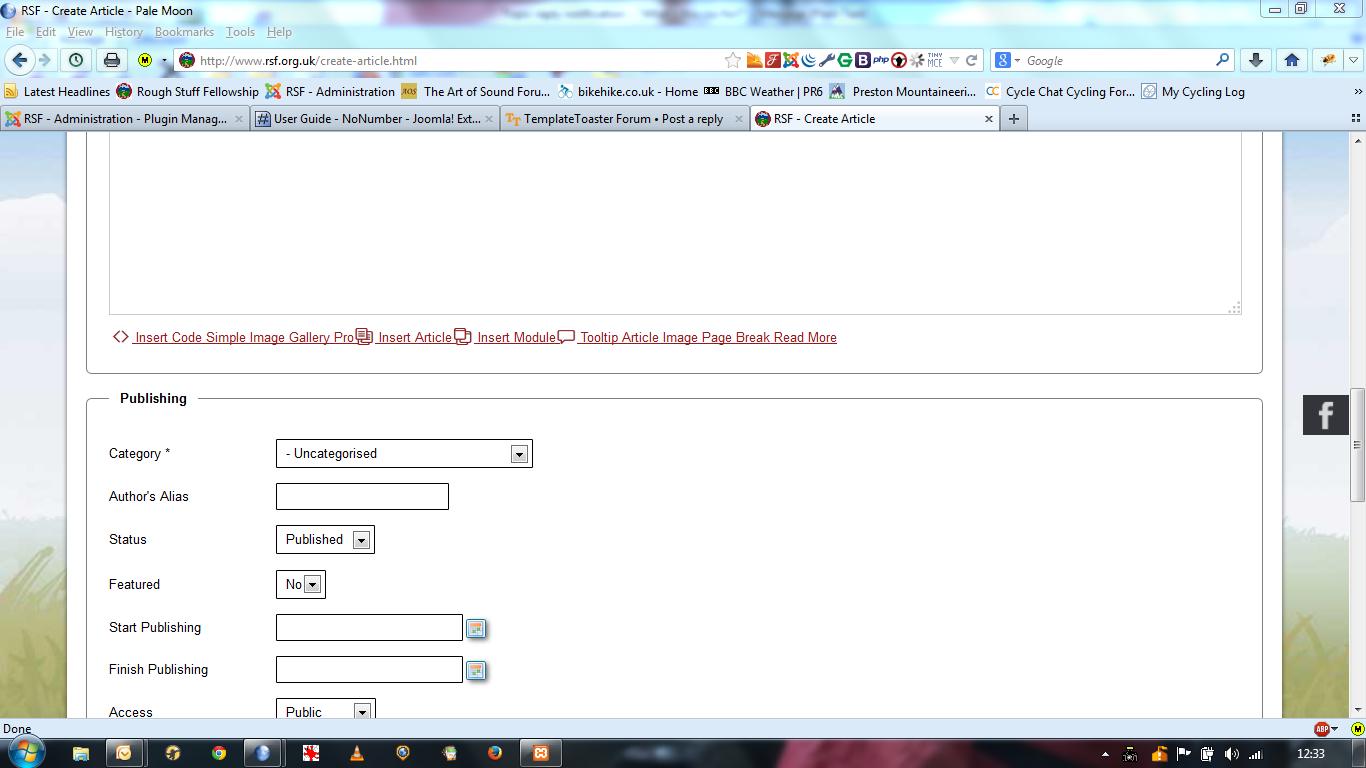The width and height of the screenshot is (1366, 768).
Task: Click the Author's Alias text field
Action: pyautogui.click(x=362, y=497)
